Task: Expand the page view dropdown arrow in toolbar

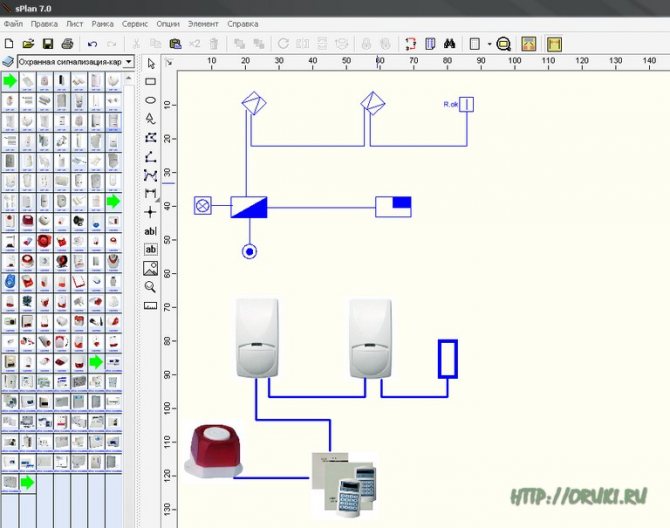Action: [x=489, y=44]
